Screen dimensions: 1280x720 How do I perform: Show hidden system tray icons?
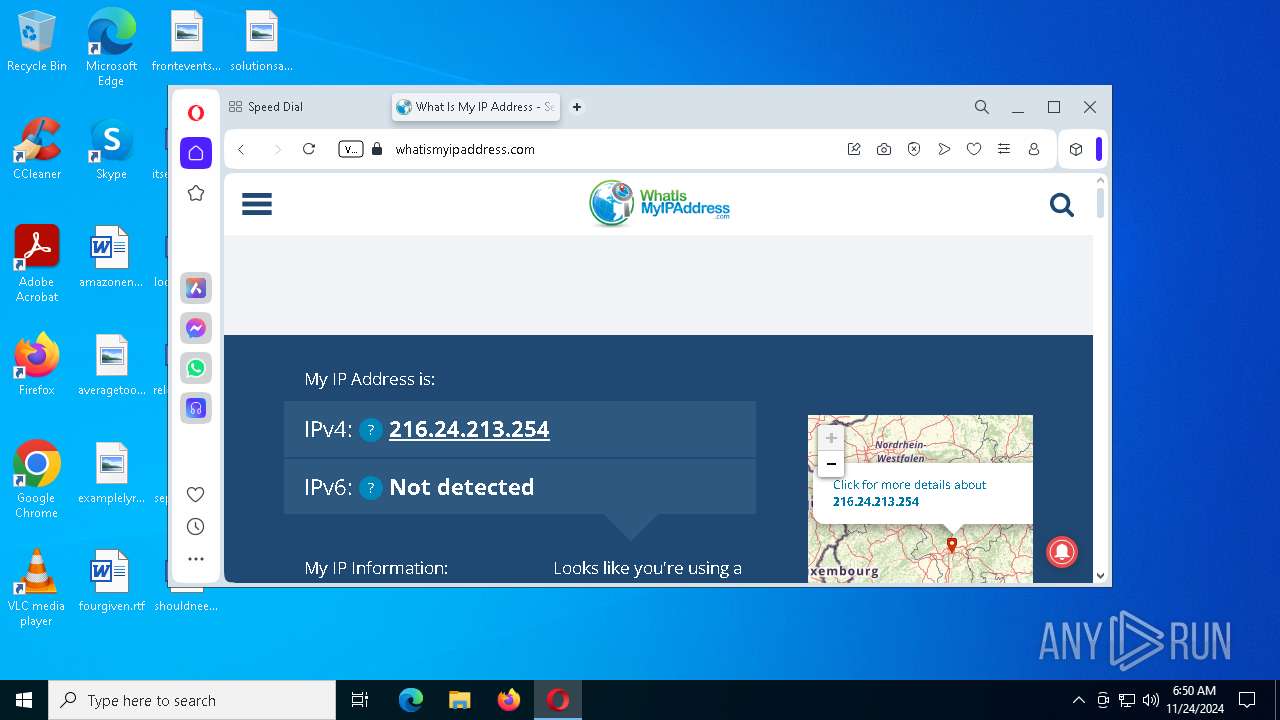coord(1078,700)
